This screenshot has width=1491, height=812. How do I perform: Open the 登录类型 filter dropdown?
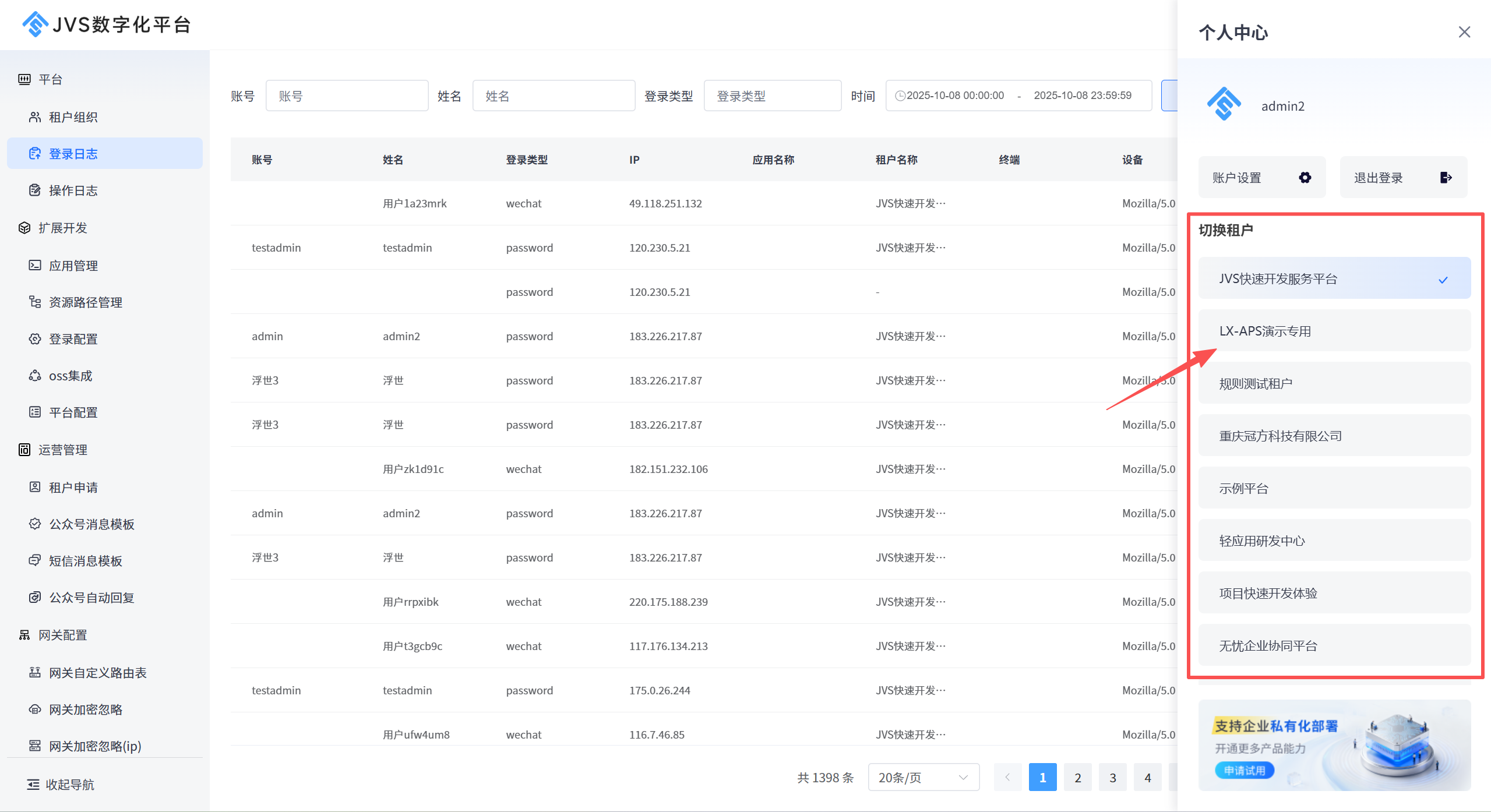772,96
